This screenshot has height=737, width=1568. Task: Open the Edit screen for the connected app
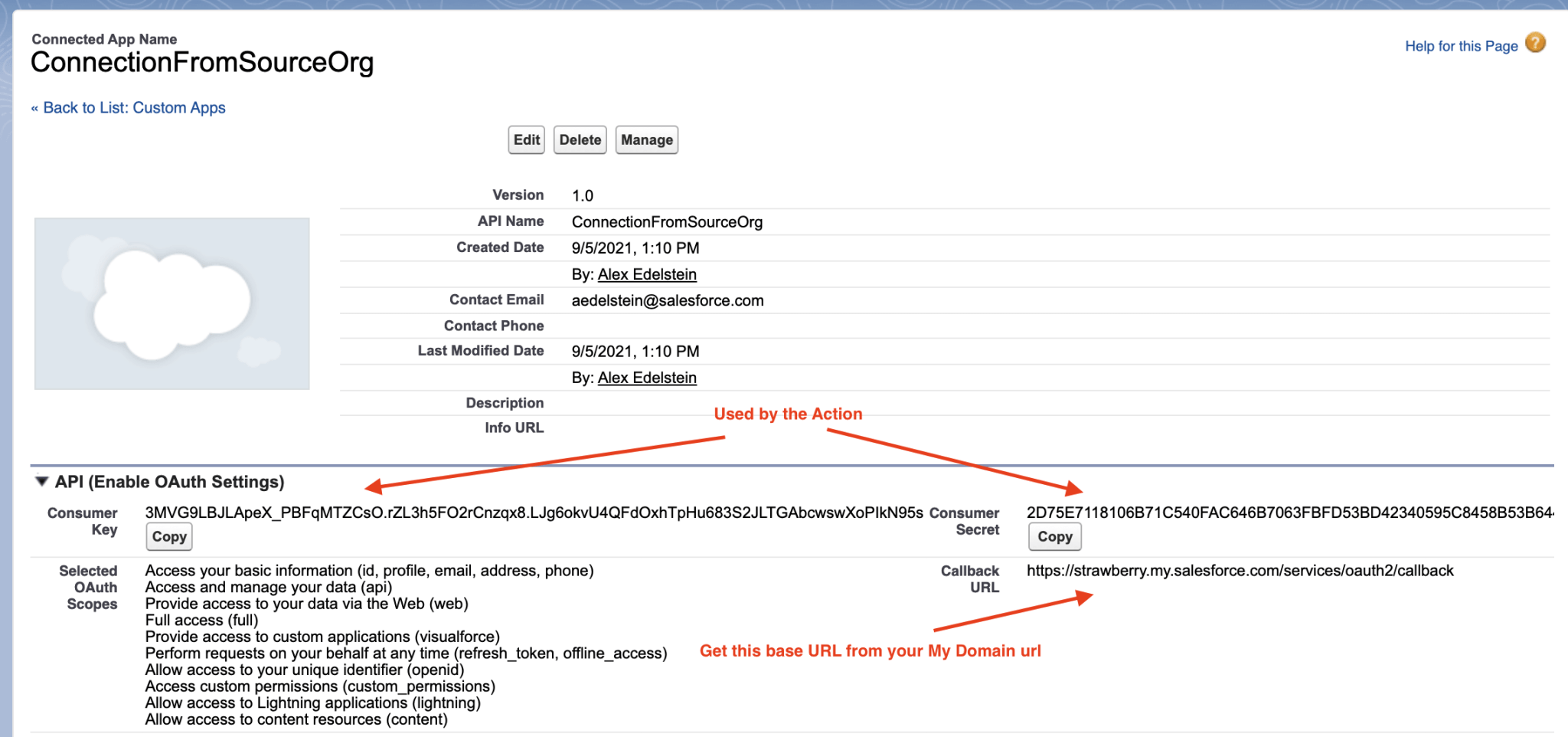click(525, 139)
